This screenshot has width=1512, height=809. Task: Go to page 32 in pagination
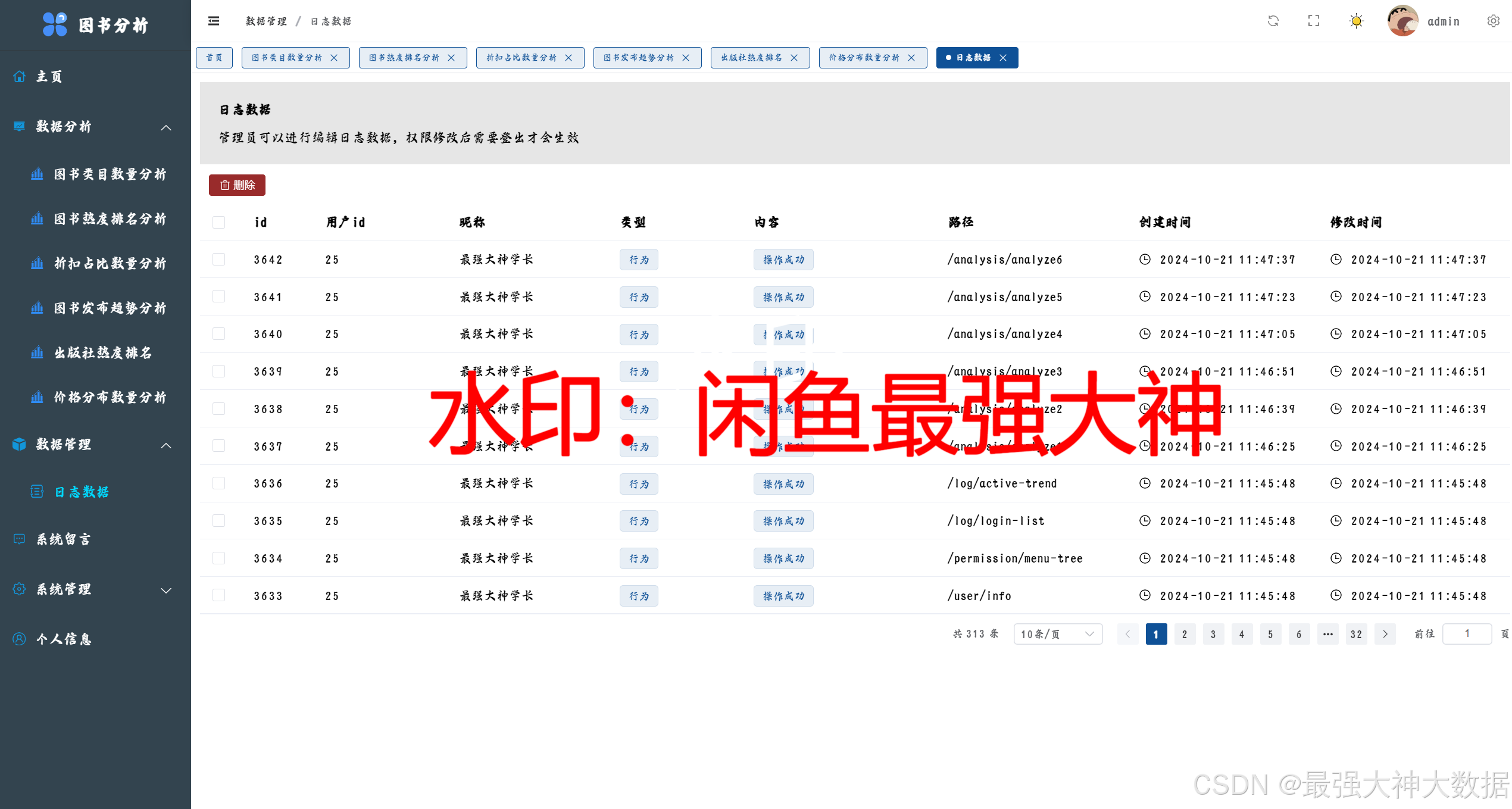[1356, 634]
